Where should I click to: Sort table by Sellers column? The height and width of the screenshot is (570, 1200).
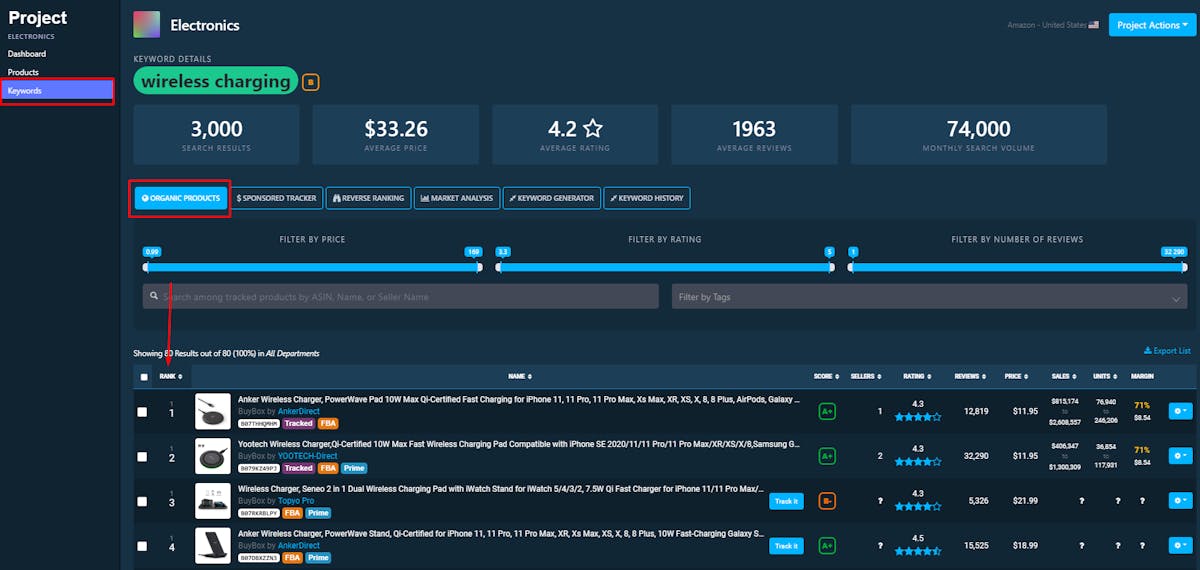coord(865,377)
